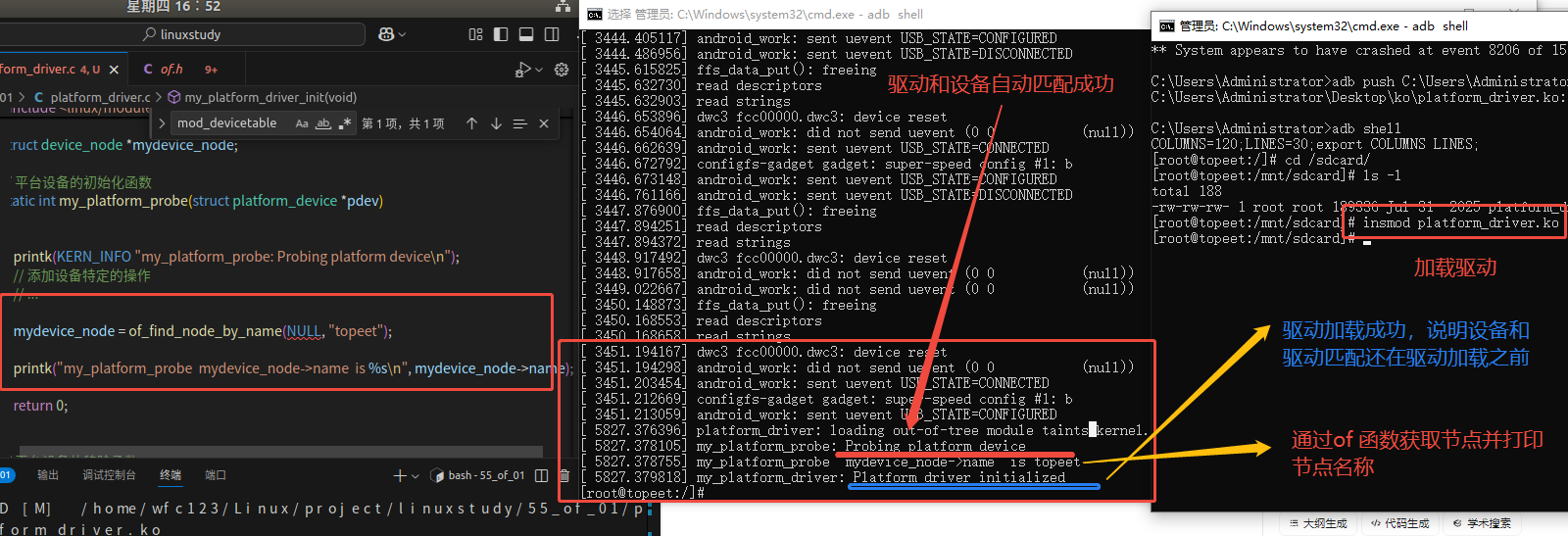This screenshot has width=1568, height=536.
Task: Close the platform_driver.c tab
Action: pyautogui.click(x=114, y=70)
